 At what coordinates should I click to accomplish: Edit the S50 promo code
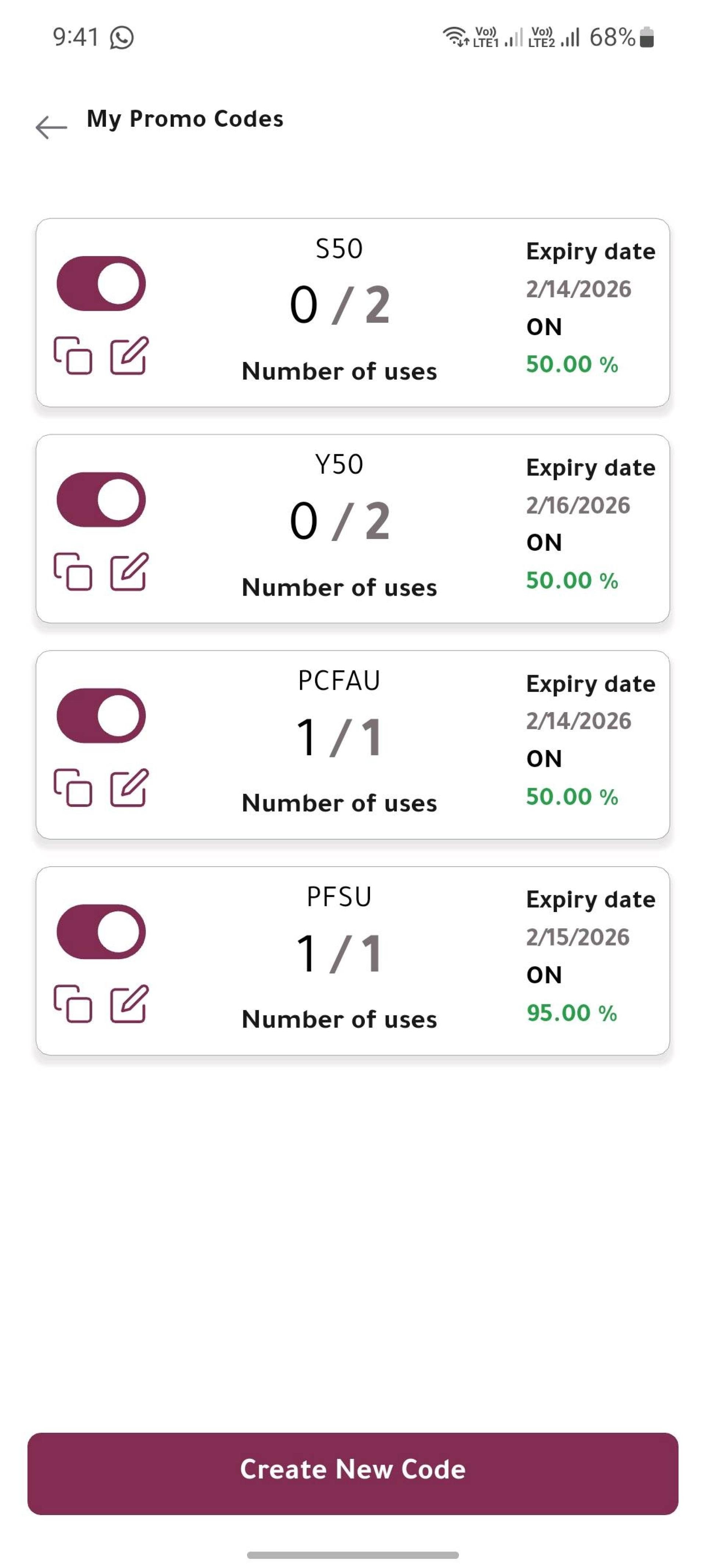(x=129, y=355)
